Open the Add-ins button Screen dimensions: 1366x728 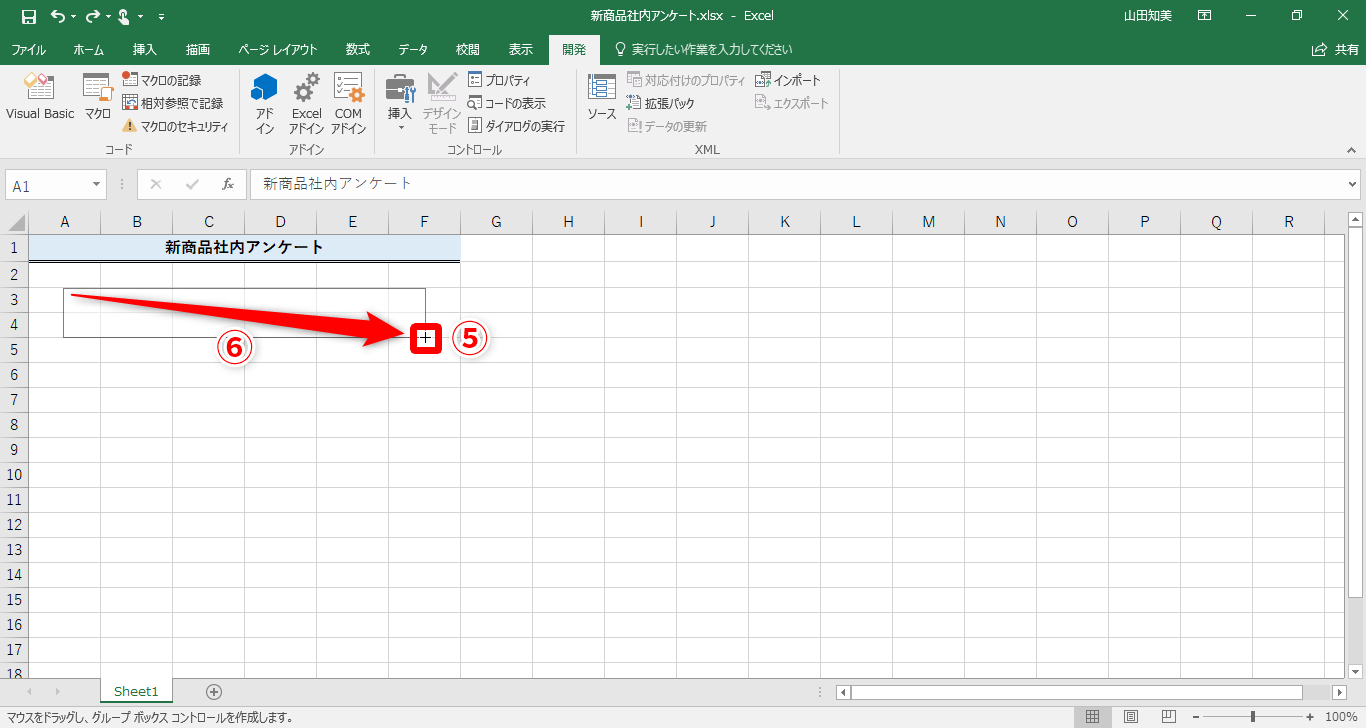pyautogui.click(x=264, y=104)
